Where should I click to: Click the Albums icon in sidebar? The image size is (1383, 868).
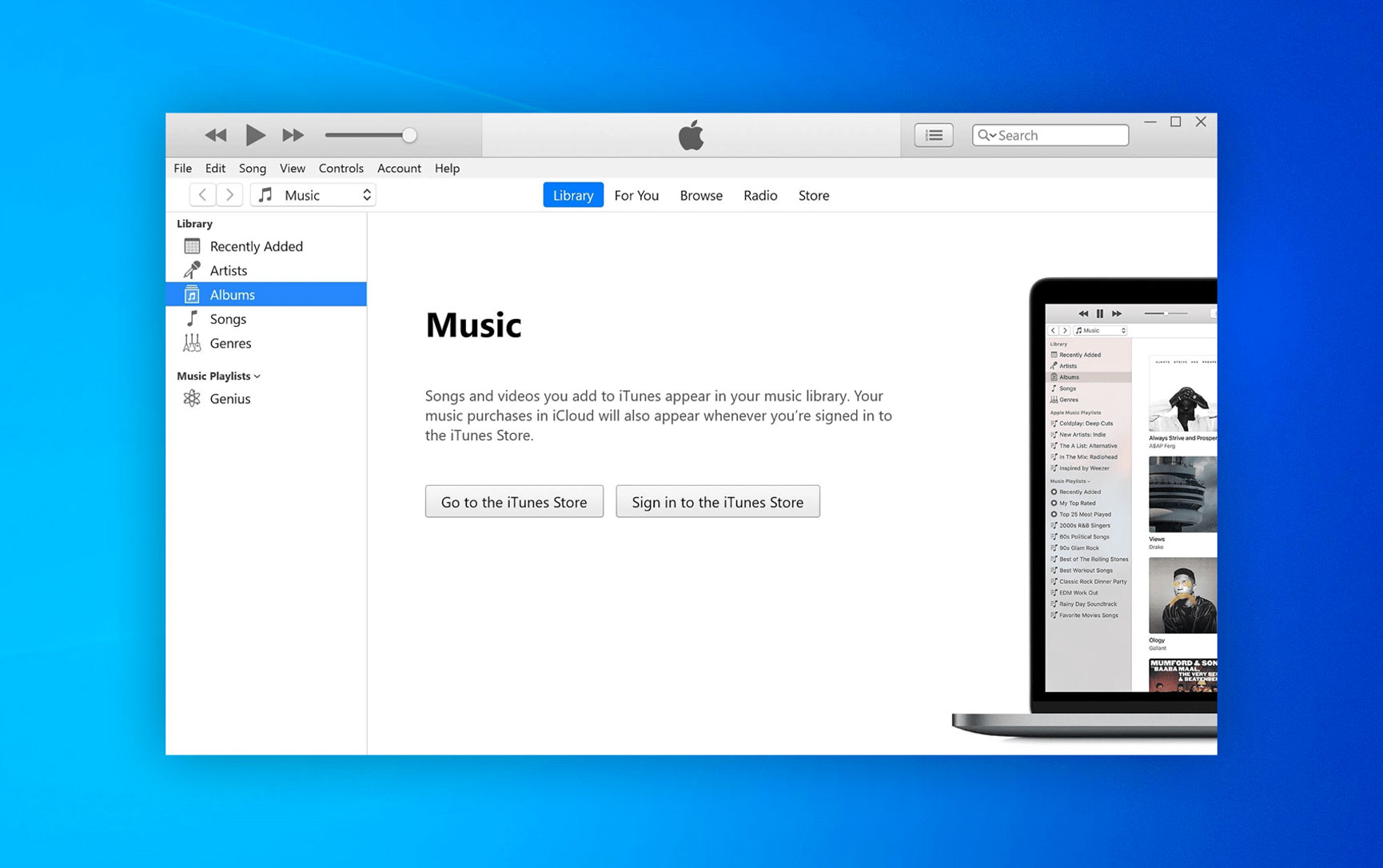point(192,295)
